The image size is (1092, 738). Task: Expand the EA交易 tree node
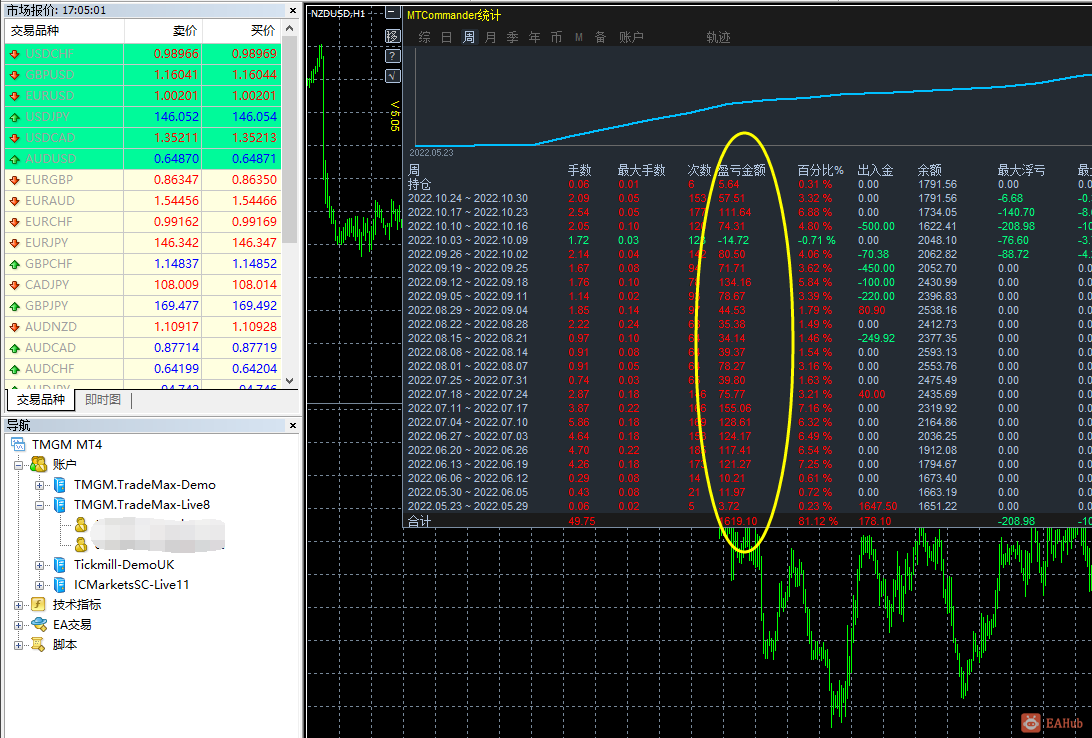(x=18, y=625)
